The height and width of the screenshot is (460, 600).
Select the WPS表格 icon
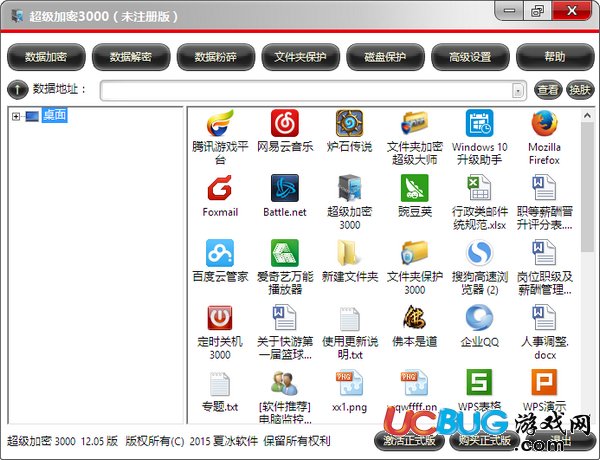(479, 383)
